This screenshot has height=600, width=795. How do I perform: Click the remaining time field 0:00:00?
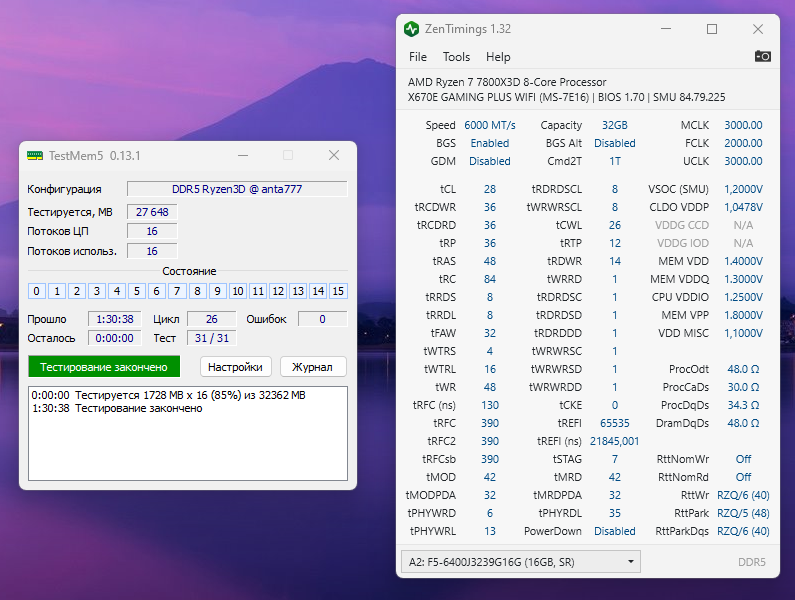point(115,338)
